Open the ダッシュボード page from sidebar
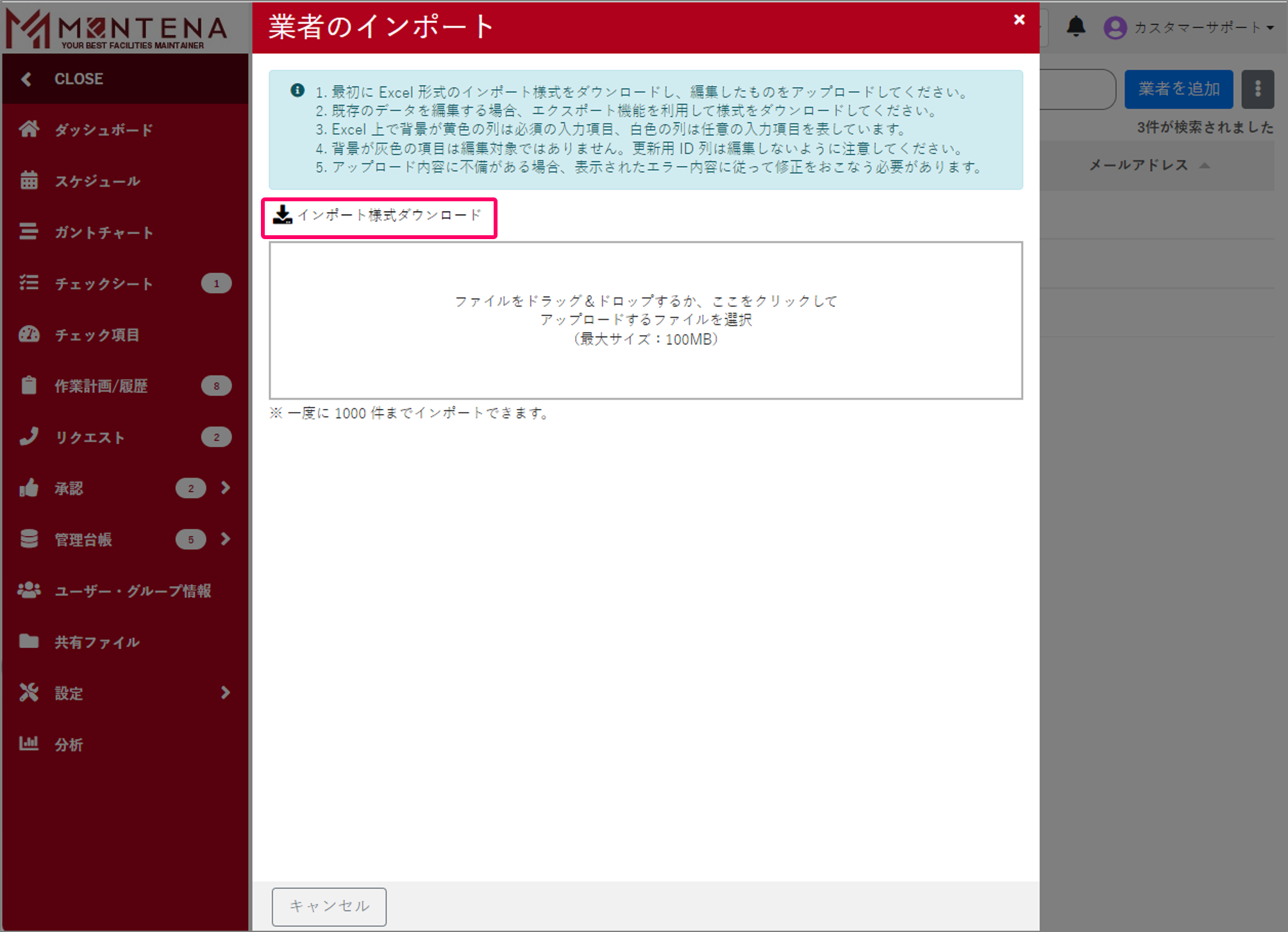 tap(103, 129)
